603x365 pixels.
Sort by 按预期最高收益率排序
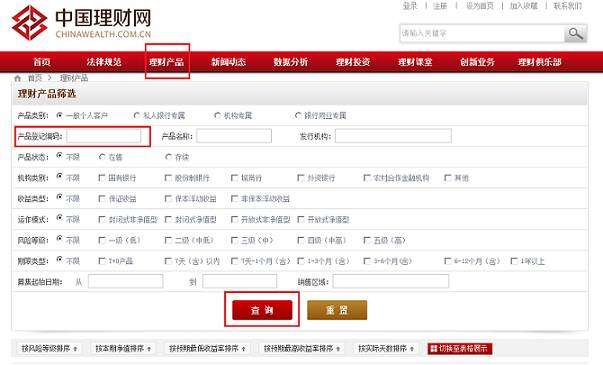(x=302, y=348)
